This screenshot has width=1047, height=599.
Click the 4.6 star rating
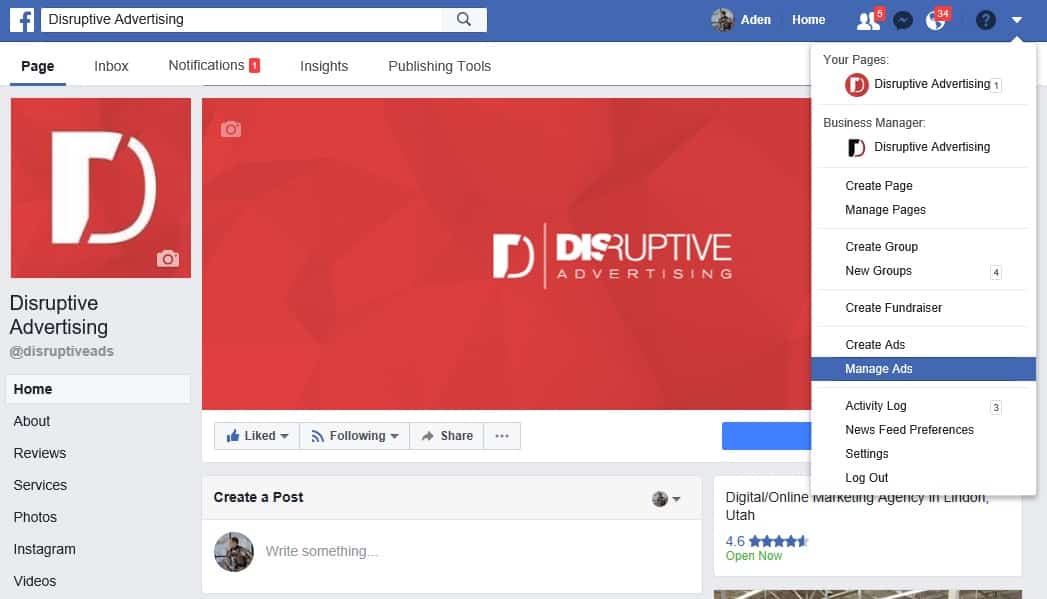[x=767, y=541]
